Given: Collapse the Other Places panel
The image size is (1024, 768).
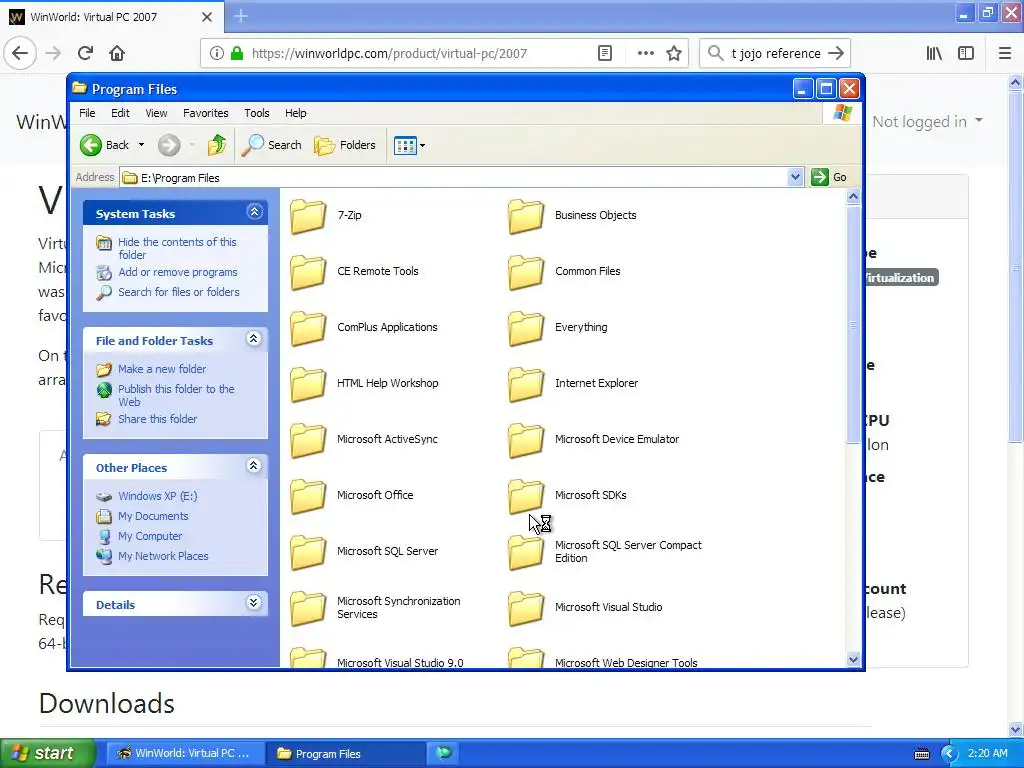Looking at the screenshot, I should click(254, 466).
